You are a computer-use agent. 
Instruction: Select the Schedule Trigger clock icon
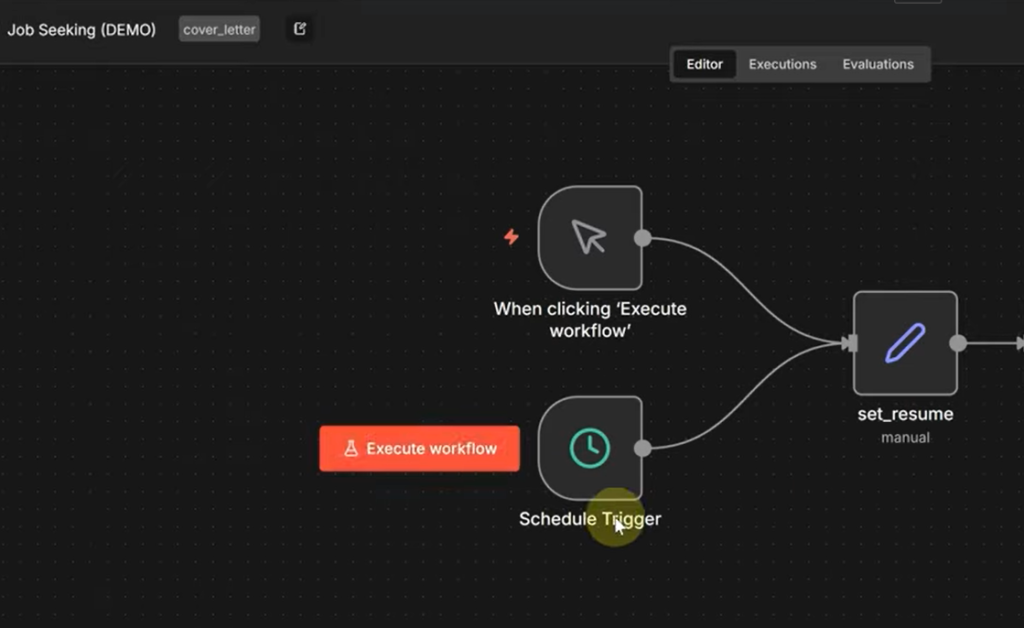click(589, 448)
